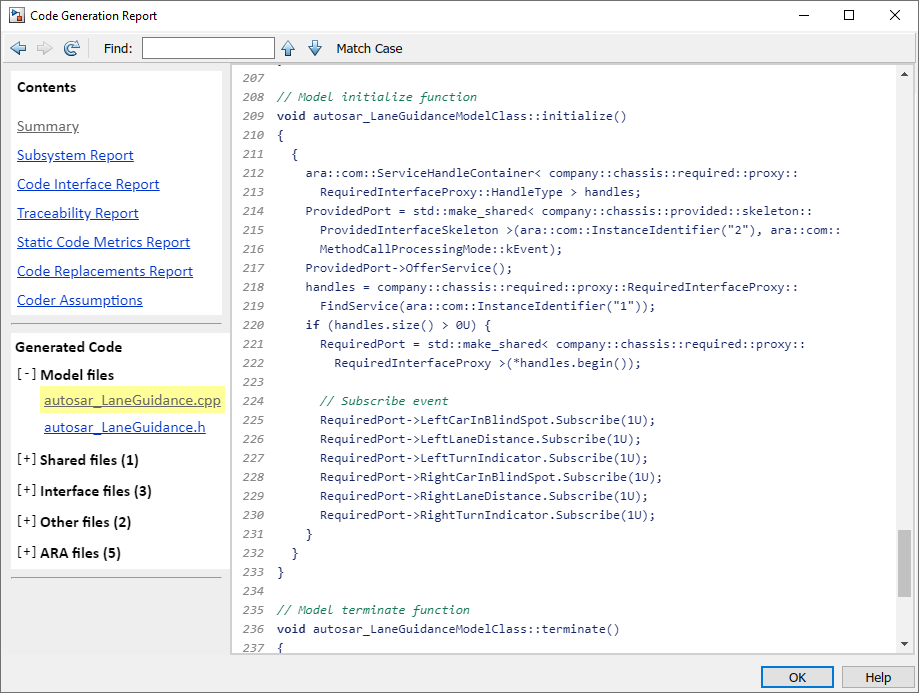Collapse the Model files group

[x=26, y=374]
